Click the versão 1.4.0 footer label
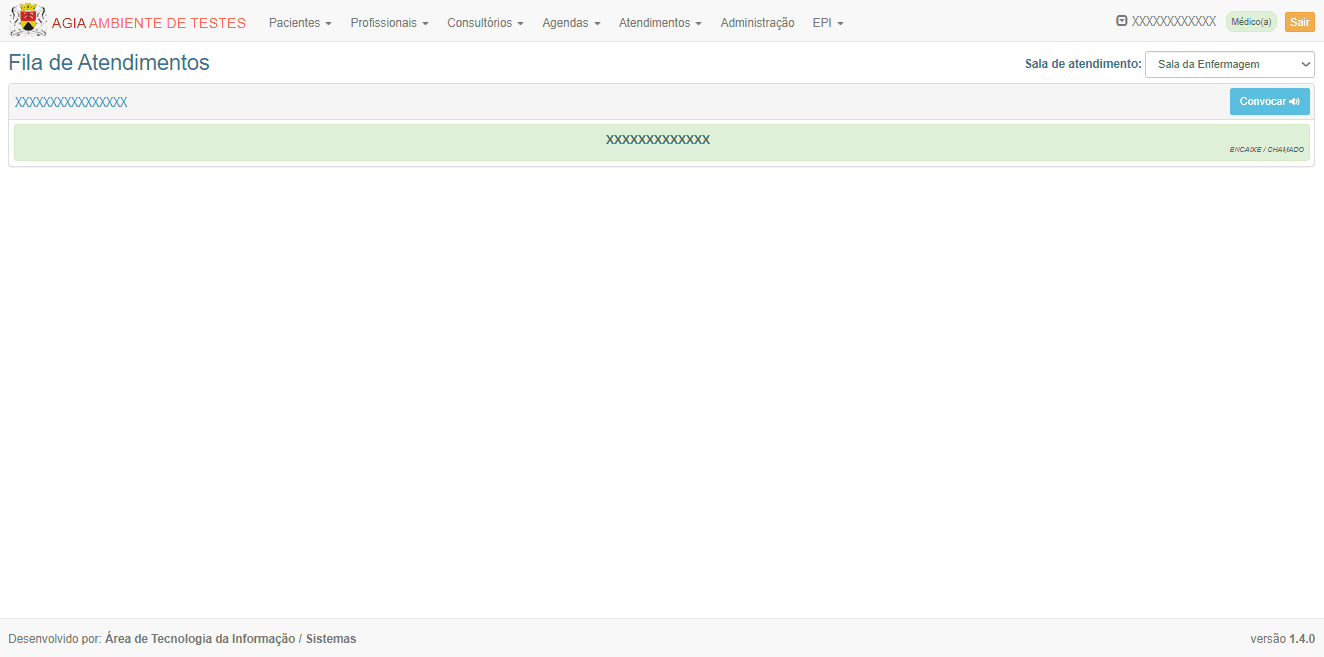Screen dimensions: 1324x657 coord(1282,639)
